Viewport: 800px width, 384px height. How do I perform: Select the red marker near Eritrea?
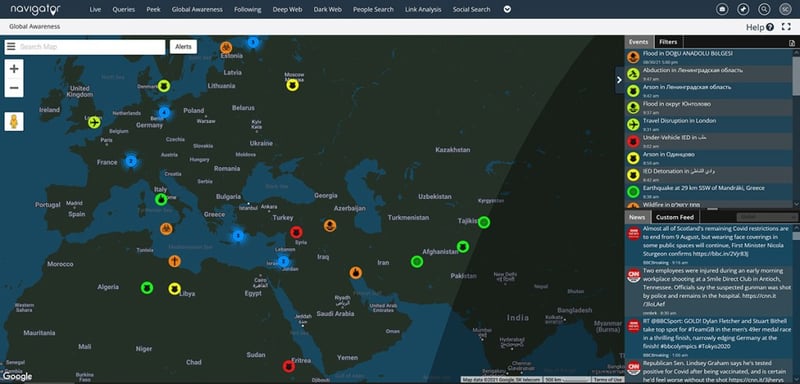pos(289,366)
